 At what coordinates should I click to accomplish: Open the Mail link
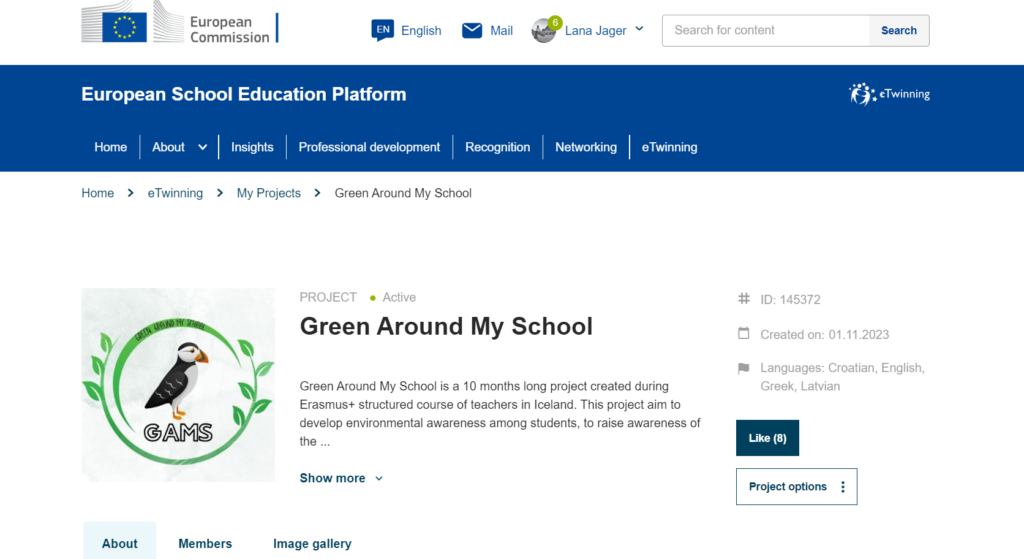pyautogui.click(x=502, y=31)
